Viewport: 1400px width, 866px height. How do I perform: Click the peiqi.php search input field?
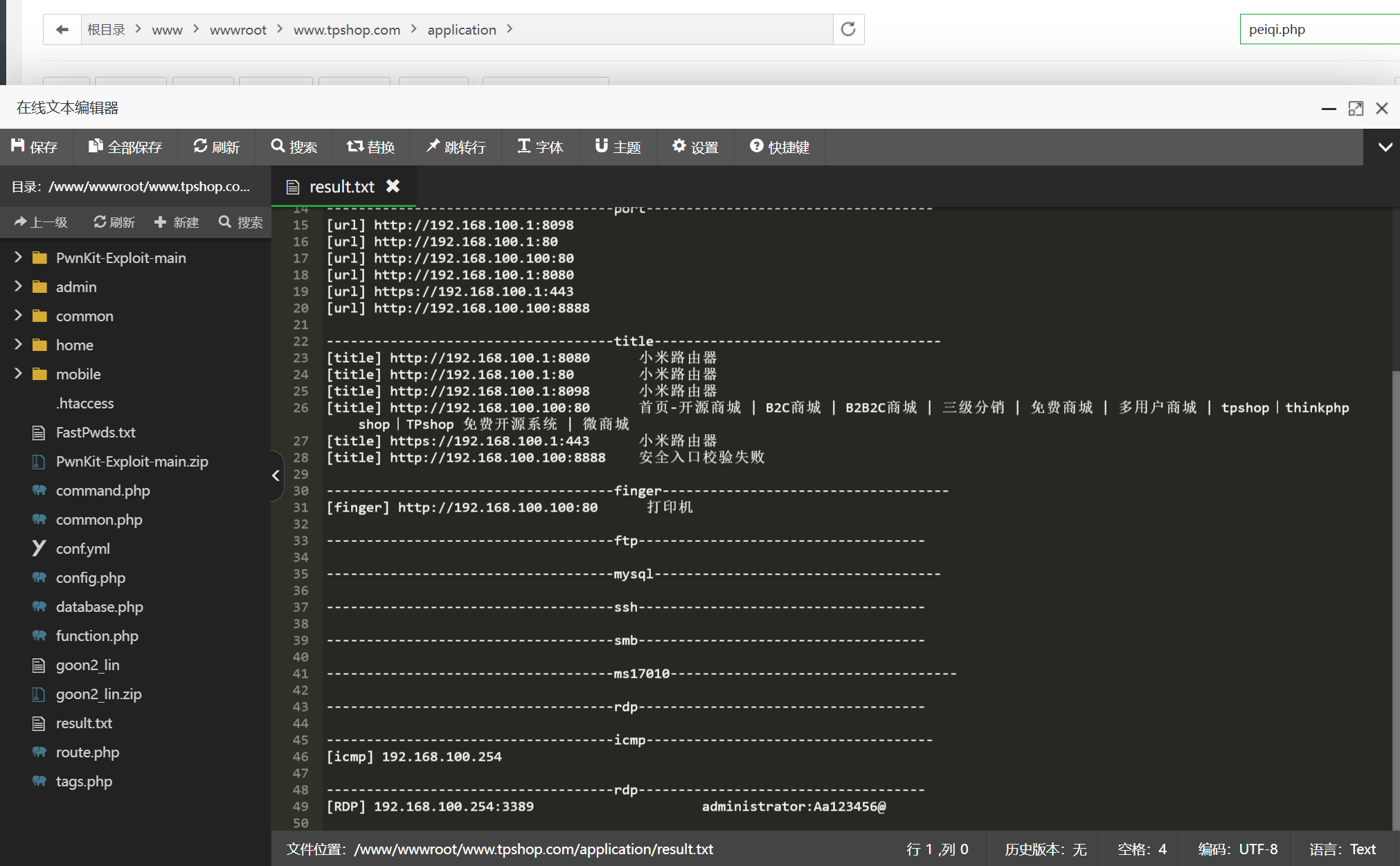point(1316,29)
